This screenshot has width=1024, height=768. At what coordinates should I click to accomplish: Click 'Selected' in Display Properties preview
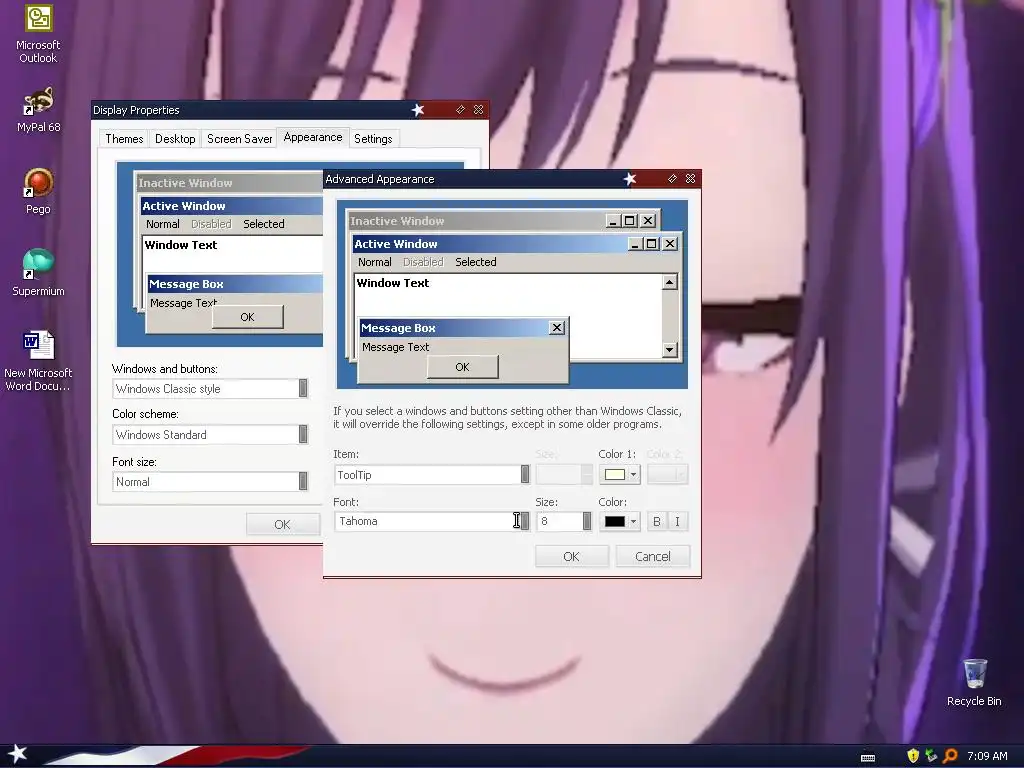click(x=264, y=224)
